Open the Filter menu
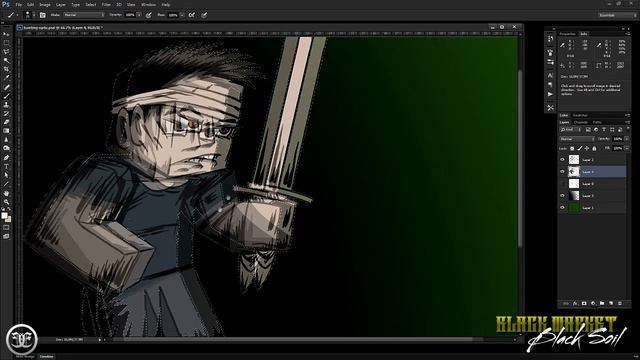Image resolution: width=640 pixels, height=360 pixels. [106, 4]
